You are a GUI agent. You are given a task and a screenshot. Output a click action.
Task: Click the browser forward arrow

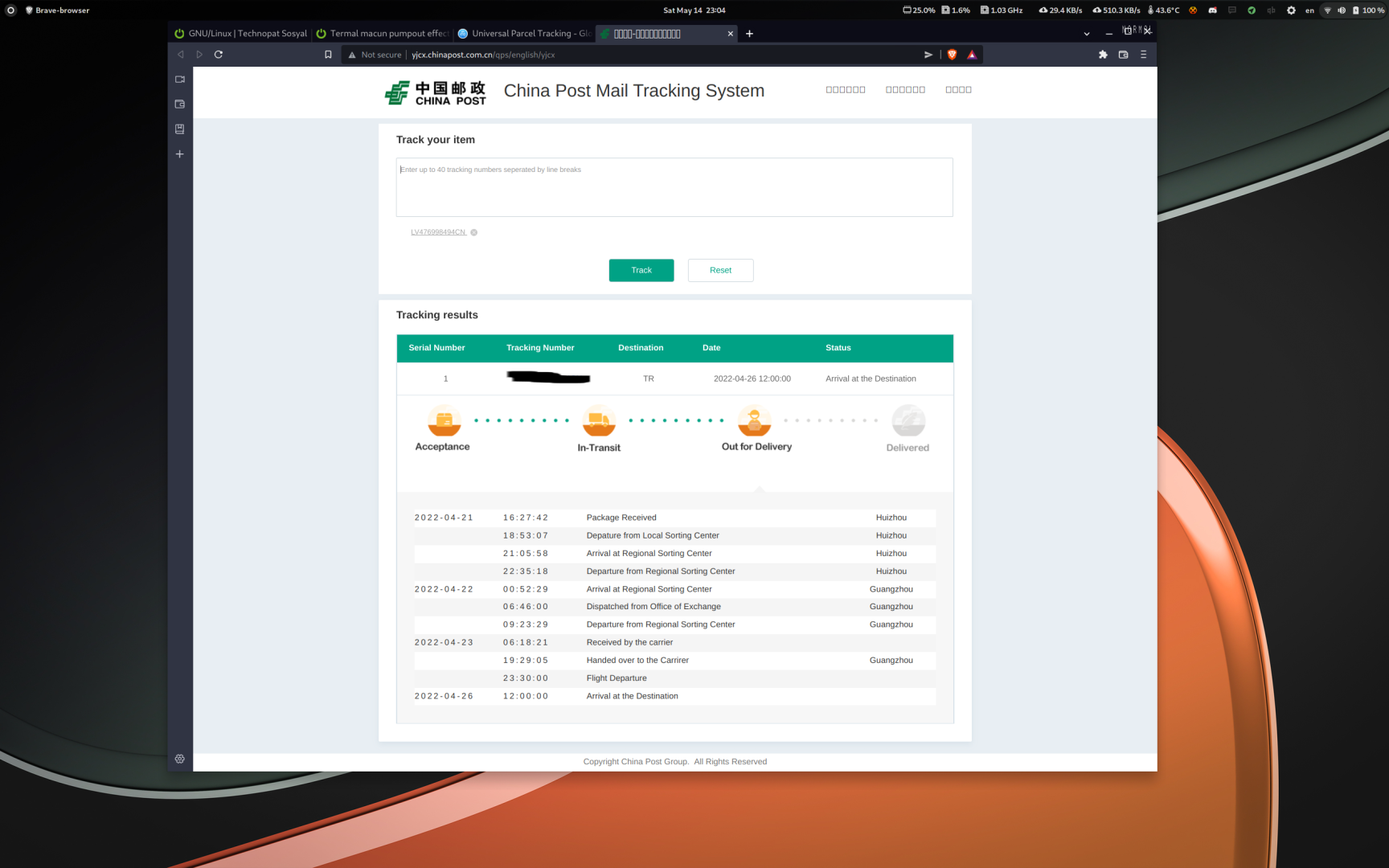[199, 55]
